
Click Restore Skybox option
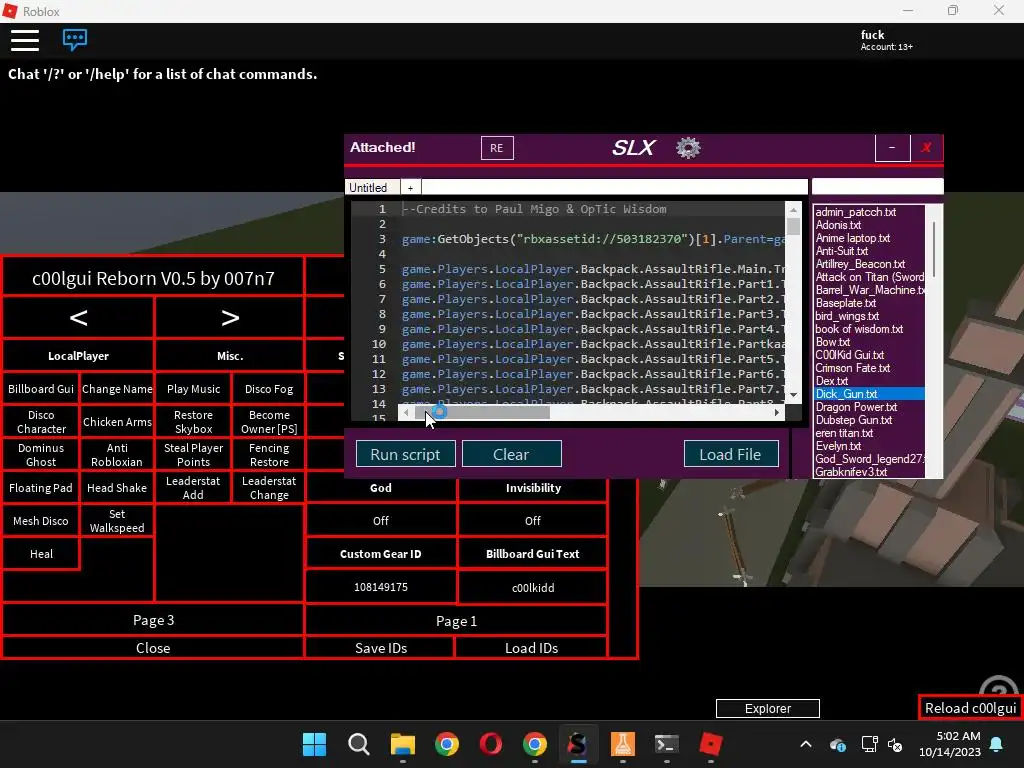[193, 422]
